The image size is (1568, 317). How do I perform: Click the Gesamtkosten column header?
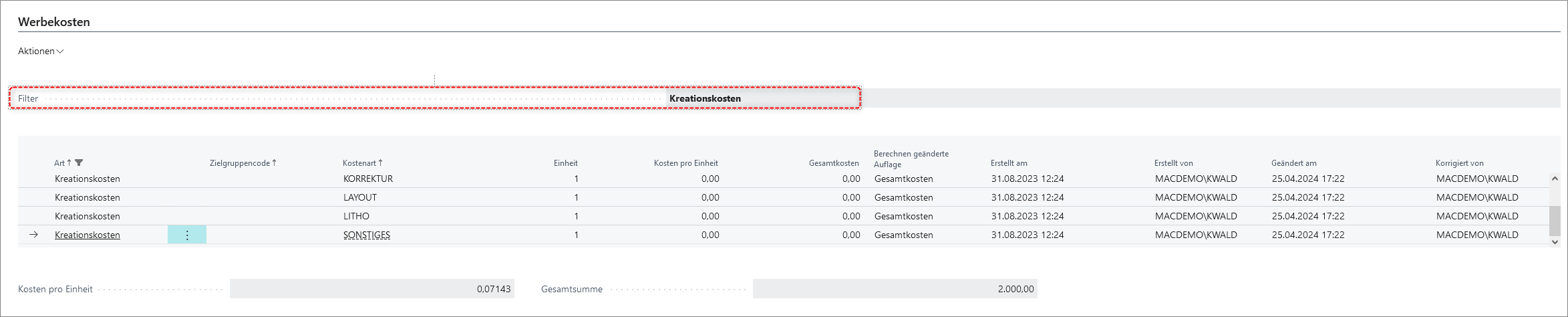pyautogui.click(x=834, y=163)
